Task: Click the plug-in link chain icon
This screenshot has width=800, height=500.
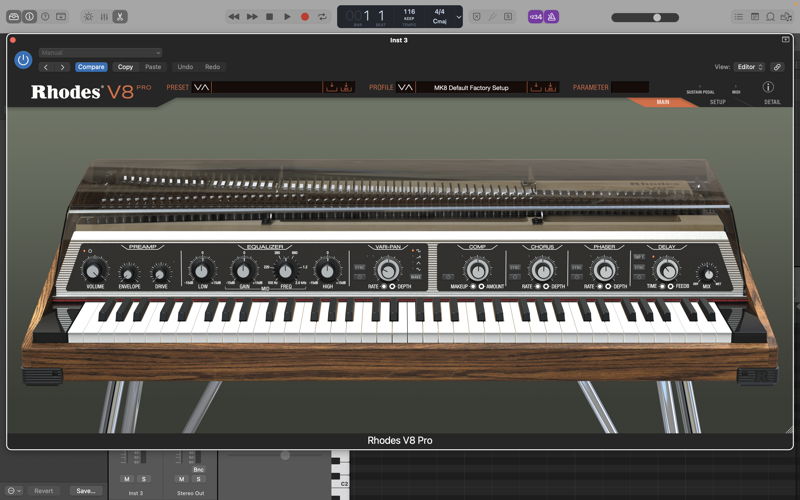Action: coord(777,67)
